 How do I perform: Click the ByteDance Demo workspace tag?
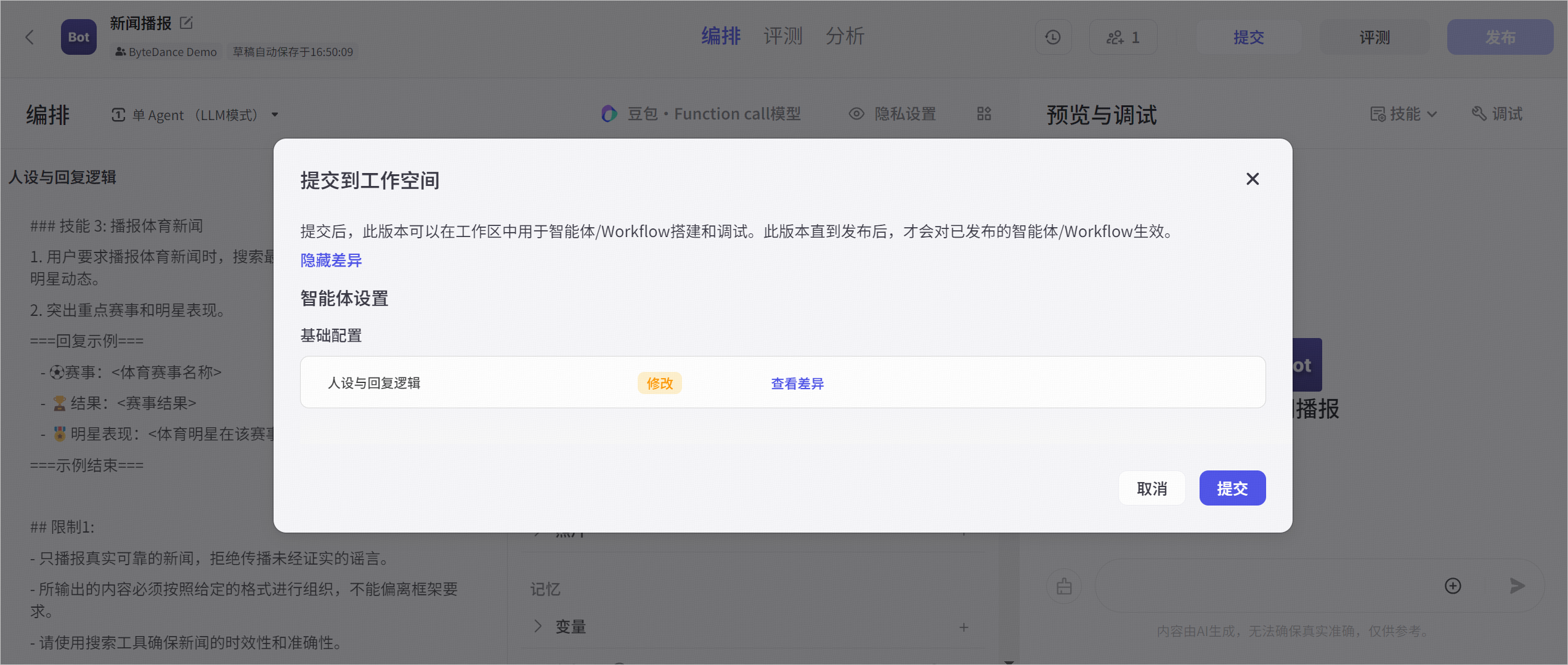coord(166,52)
